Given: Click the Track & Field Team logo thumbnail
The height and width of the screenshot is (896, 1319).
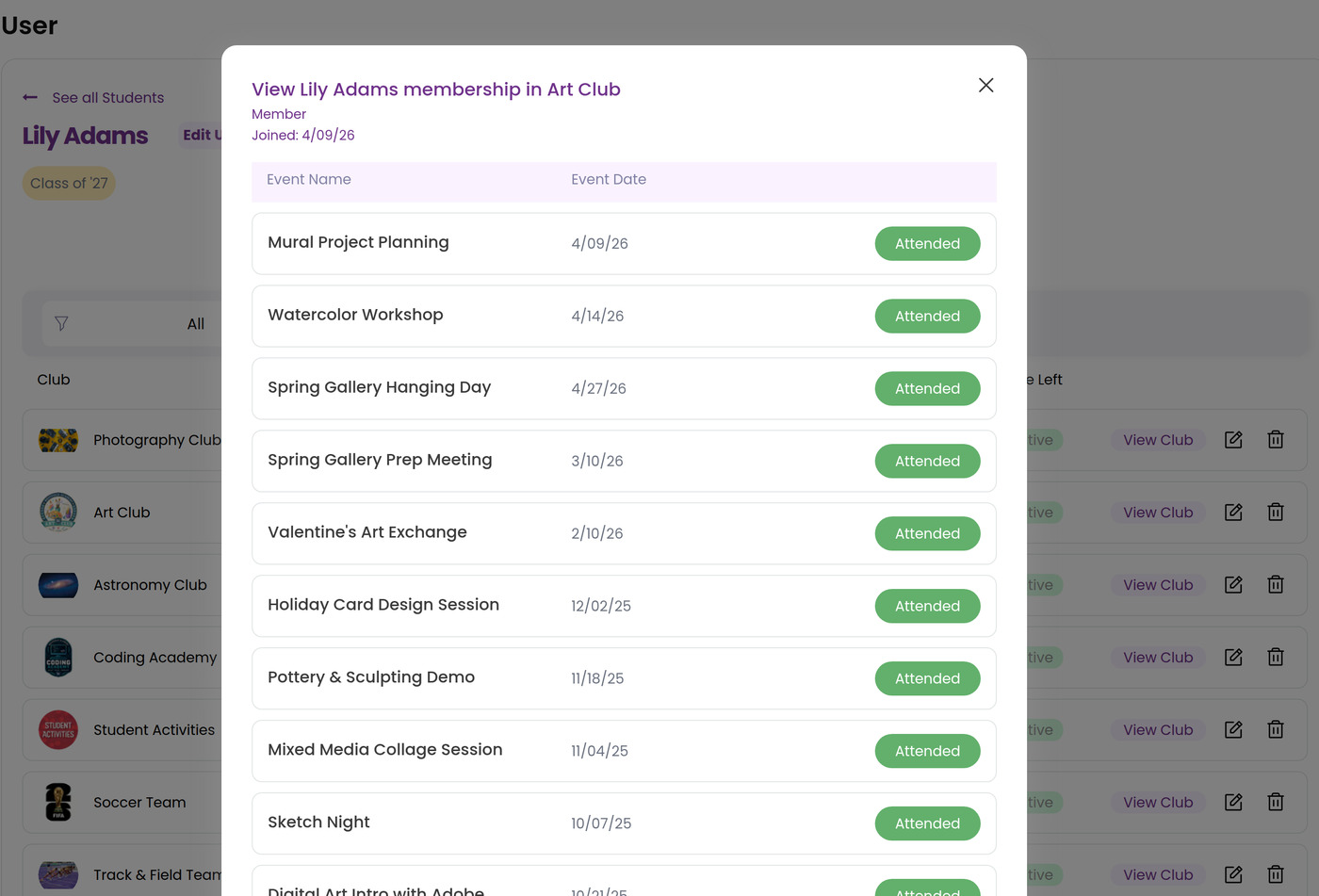Looking at the screenshot, I should tap(58, 874).
